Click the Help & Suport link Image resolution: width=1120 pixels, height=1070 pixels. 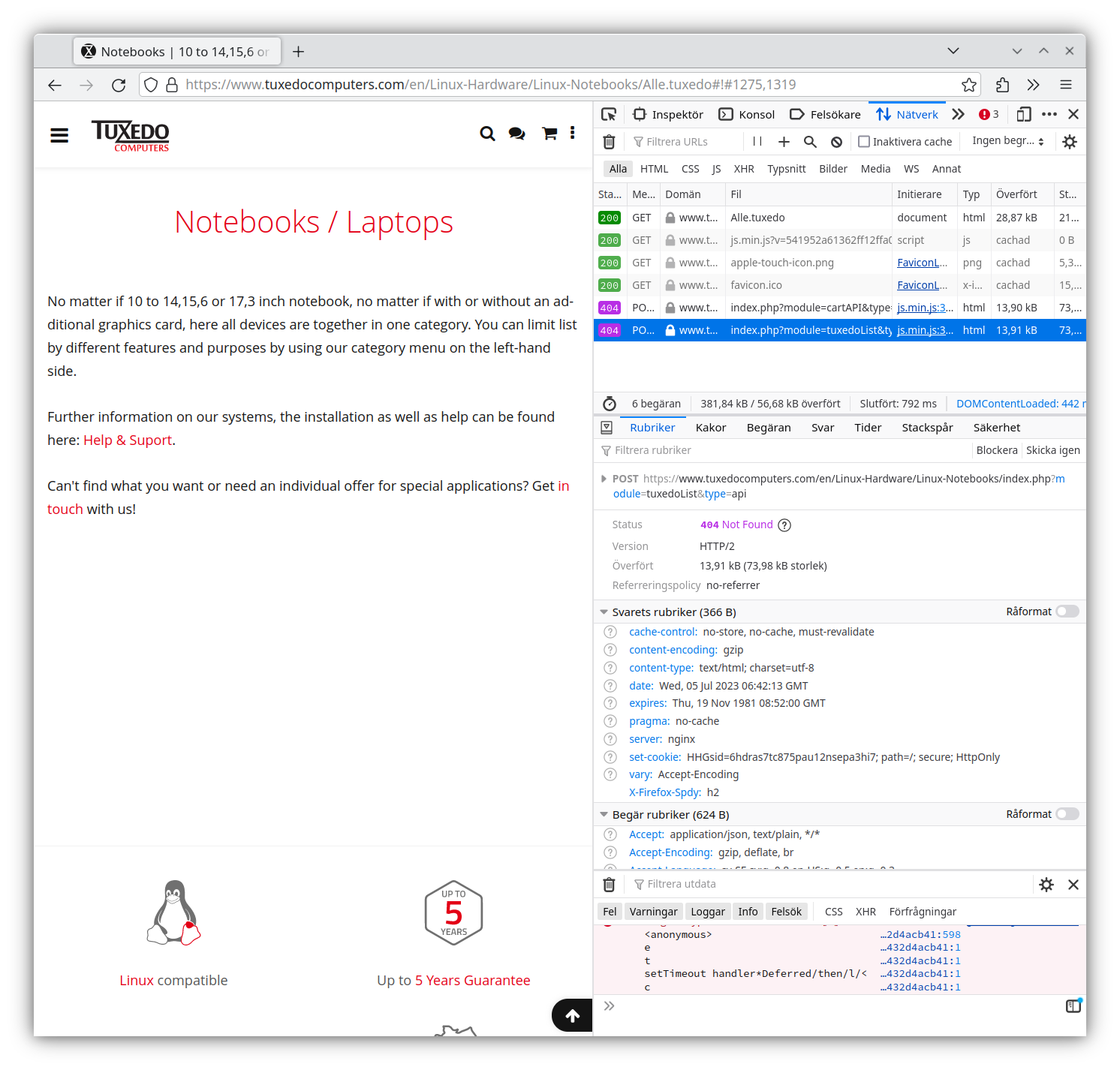pyautogui.click(x=127, y=440)
